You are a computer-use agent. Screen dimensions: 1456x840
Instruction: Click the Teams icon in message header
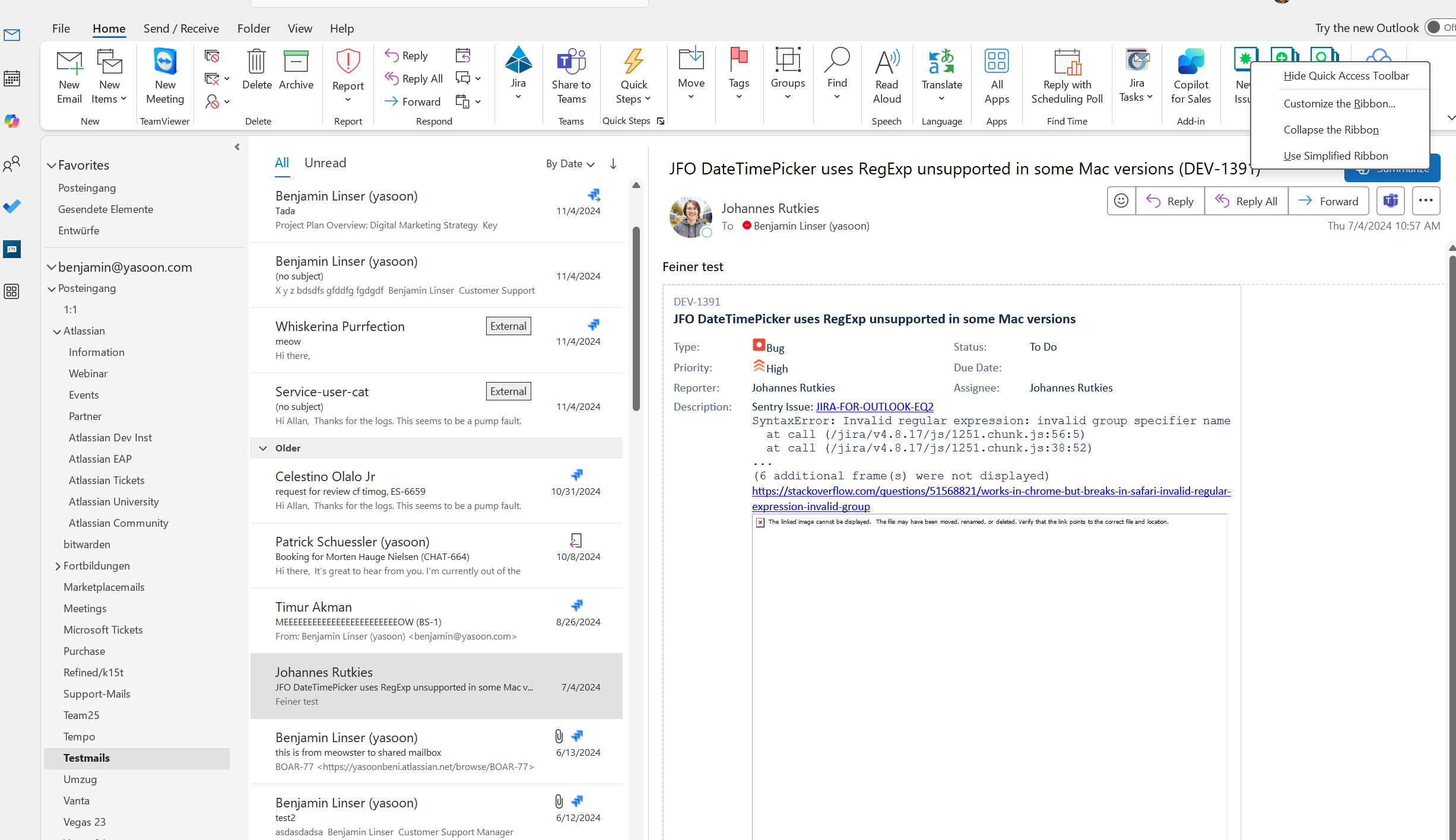tap(1391, 201)
